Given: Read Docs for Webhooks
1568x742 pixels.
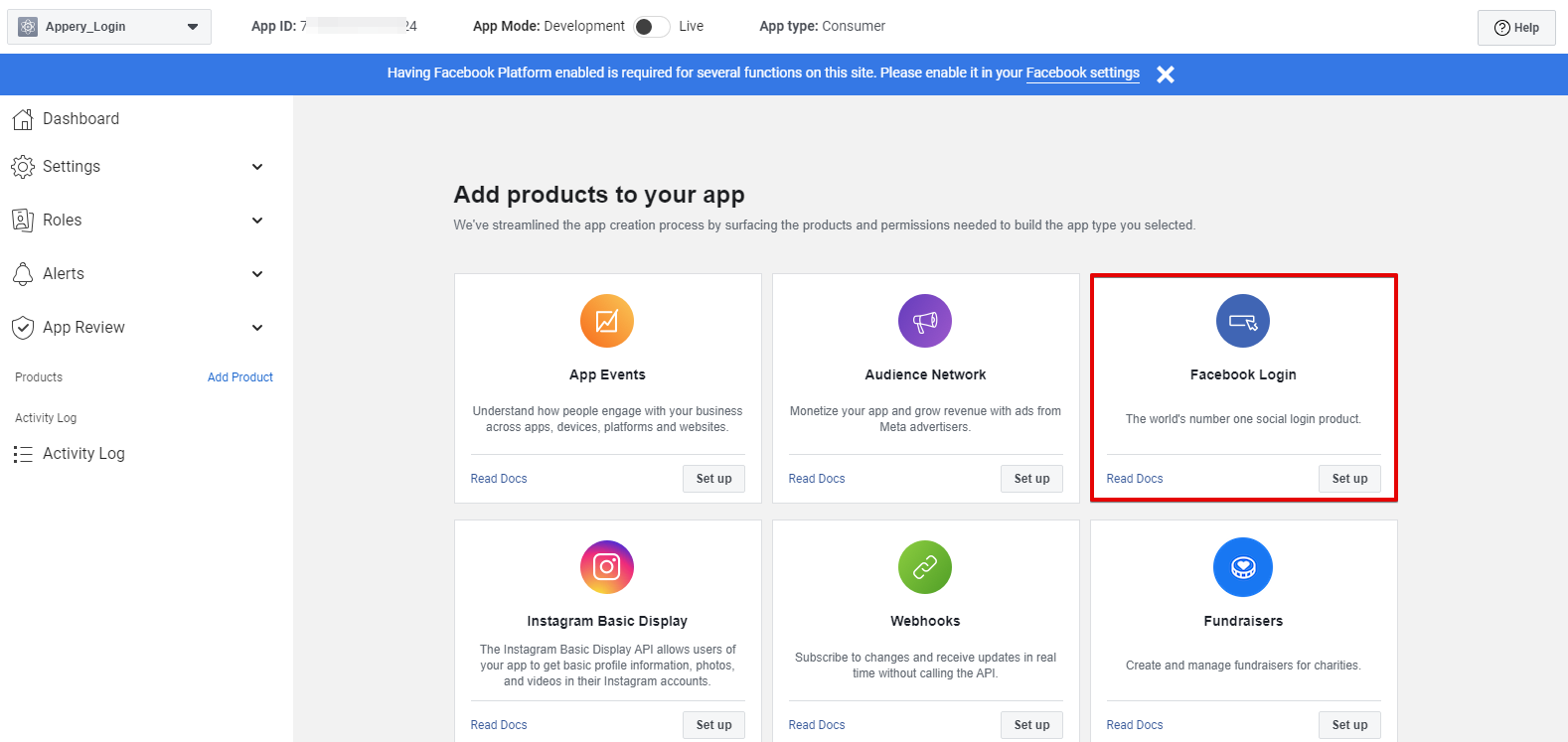Looking at the screenshot, I should 817,725.
